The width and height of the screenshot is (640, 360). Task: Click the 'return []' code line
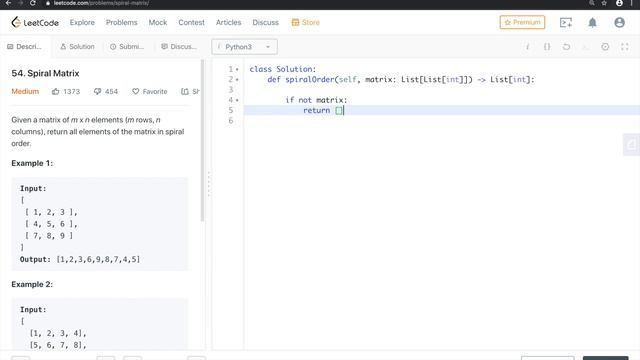click(323, 110)
